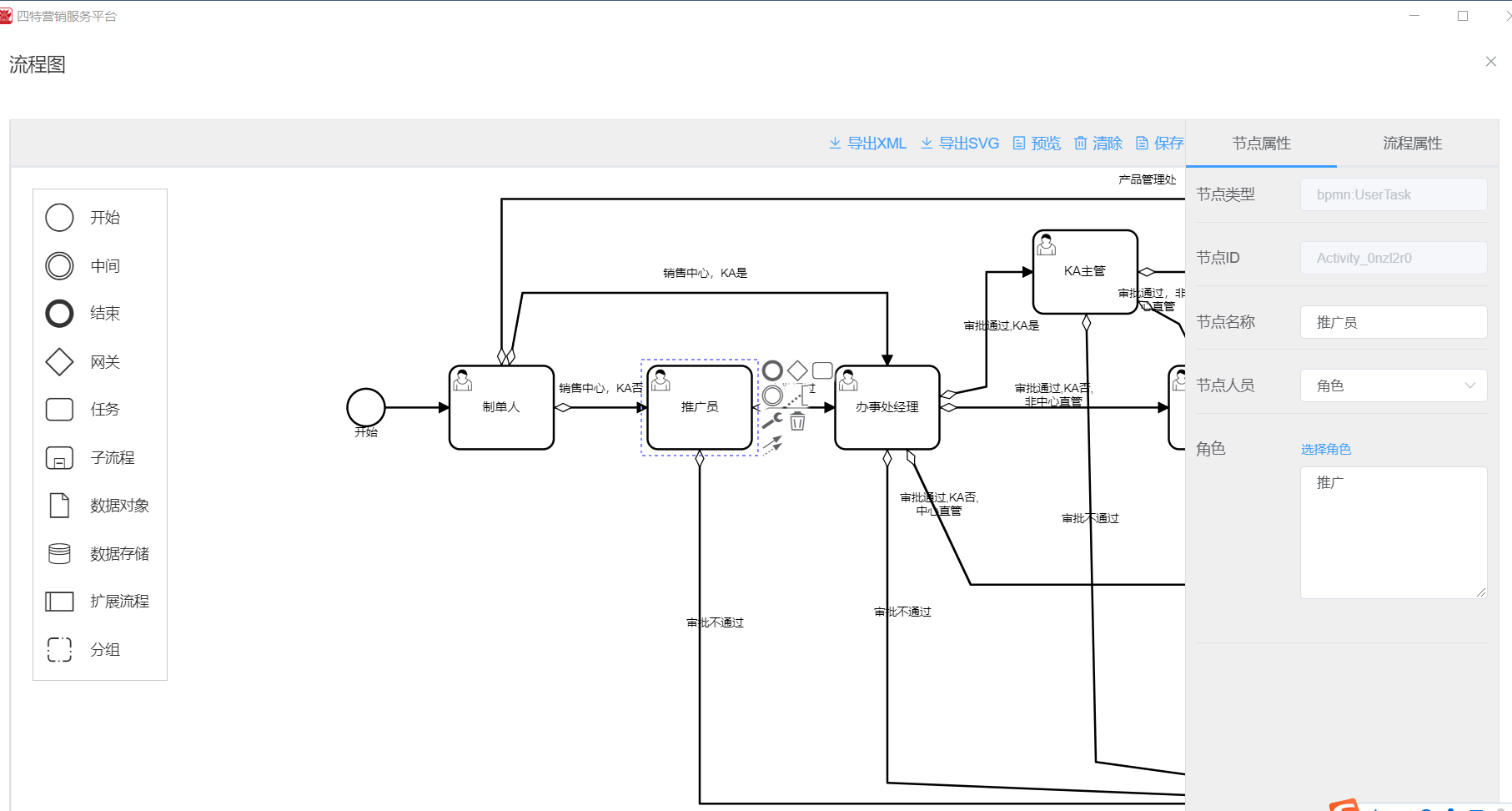Viewport: 1512px width, 811px height.
Task: Click the 导出XML export button
Action: (x=867, y=144)
